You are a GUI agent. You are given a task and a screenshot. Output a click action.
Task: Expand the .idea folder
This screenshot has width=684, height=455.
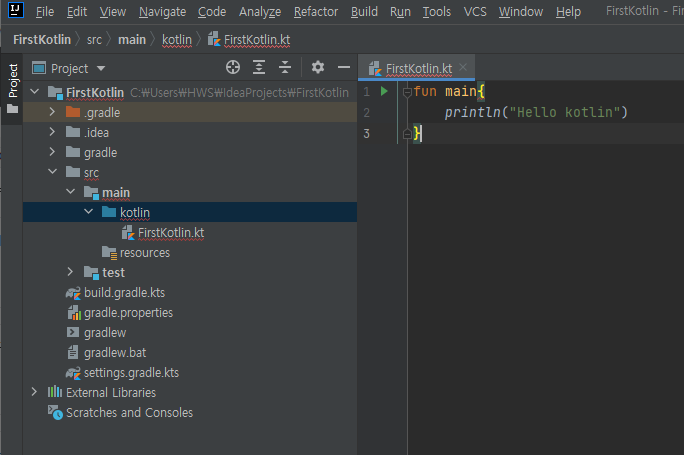(52, 132)
